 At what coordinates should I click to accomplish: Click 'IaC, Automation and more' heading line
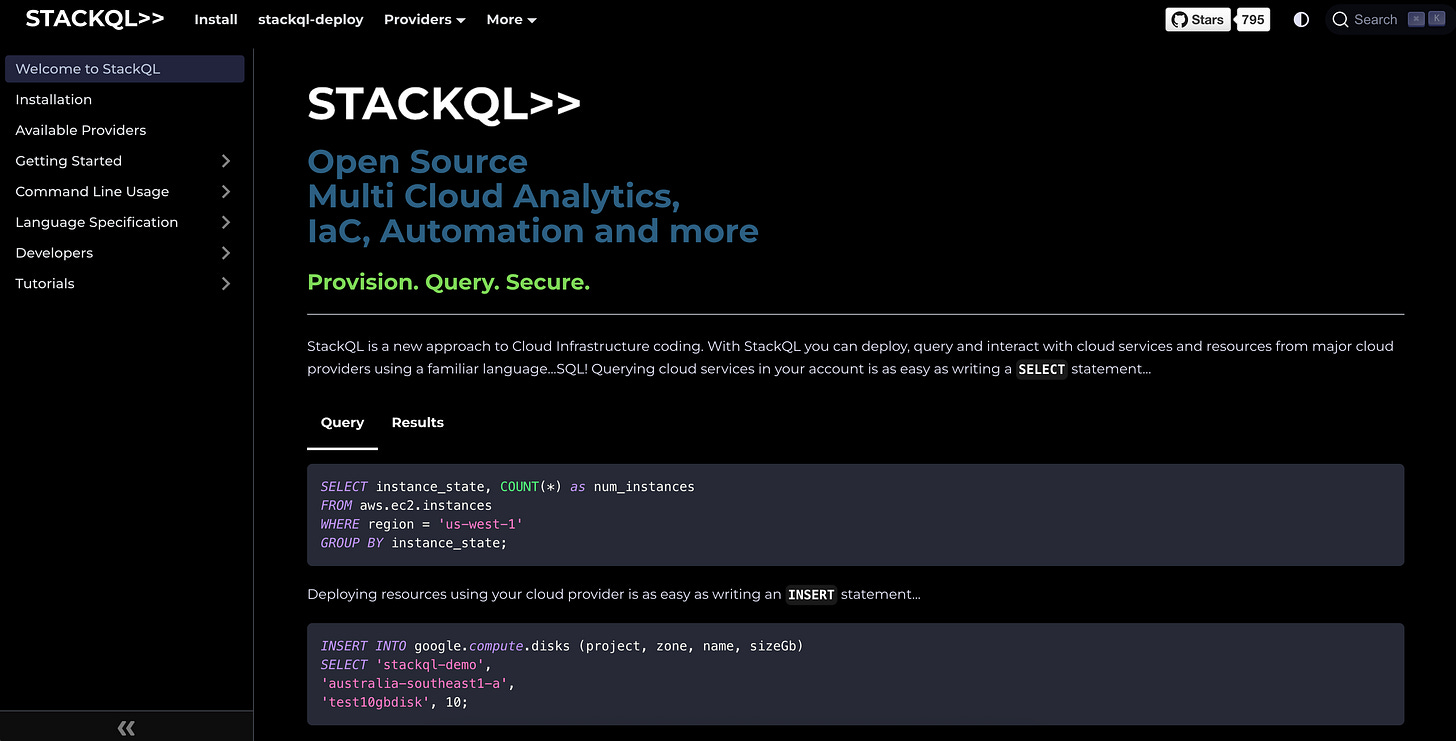(x=533, y=231)
